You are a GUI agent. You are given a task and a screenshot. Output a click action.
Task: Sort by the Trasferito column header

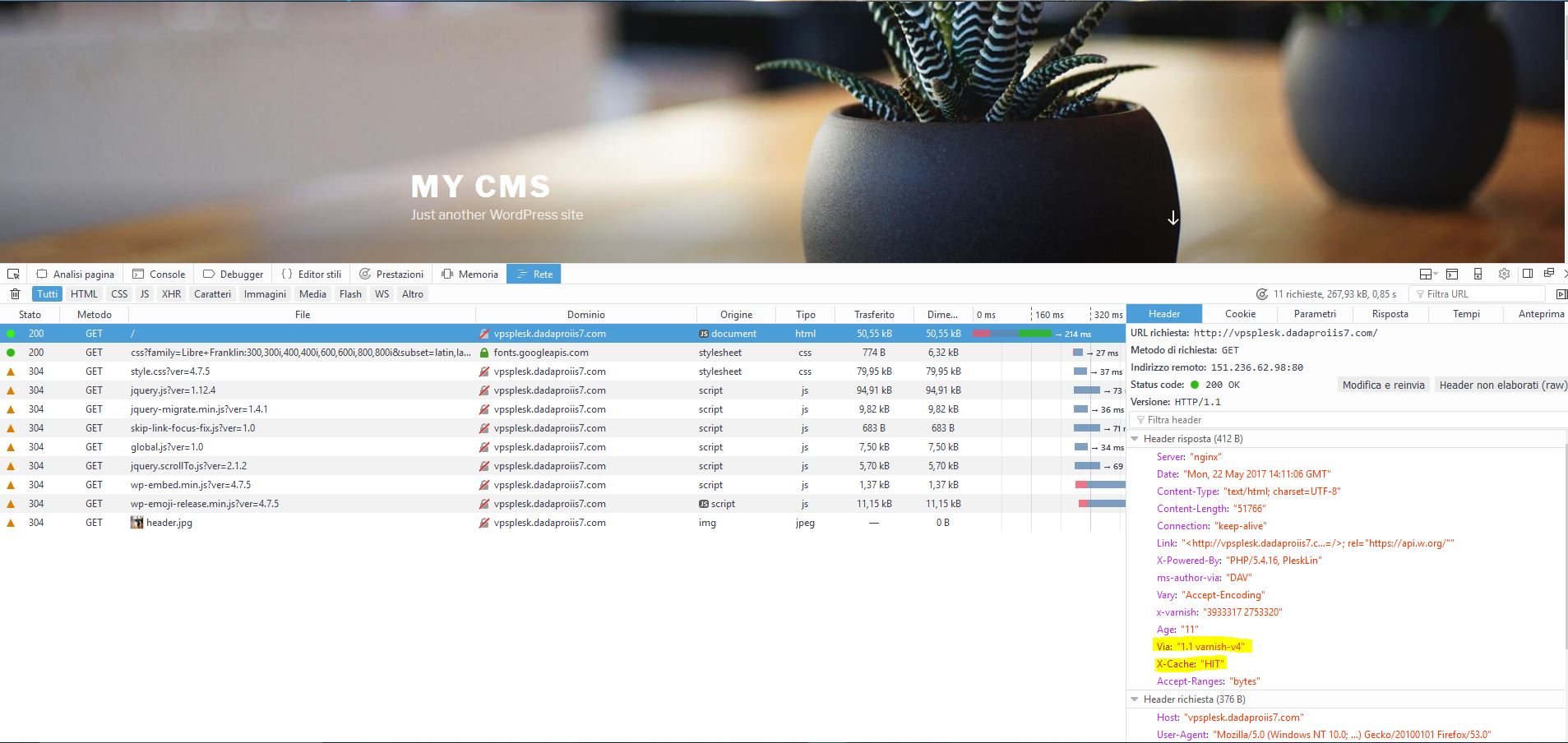[x=874, y=314]
